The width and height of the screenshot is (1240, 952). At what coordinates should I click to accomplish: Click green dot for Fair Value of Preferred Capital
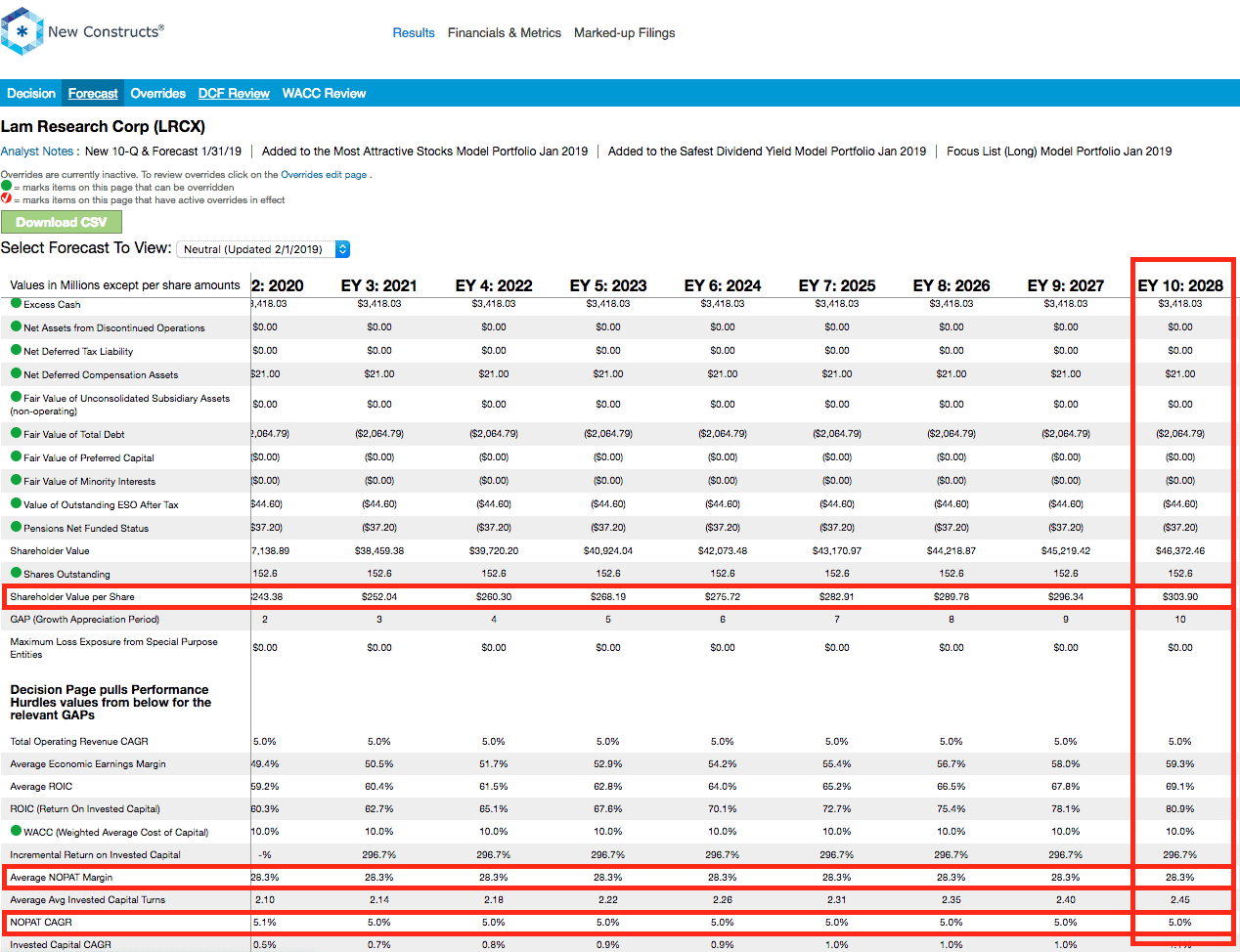pos(16,456)
